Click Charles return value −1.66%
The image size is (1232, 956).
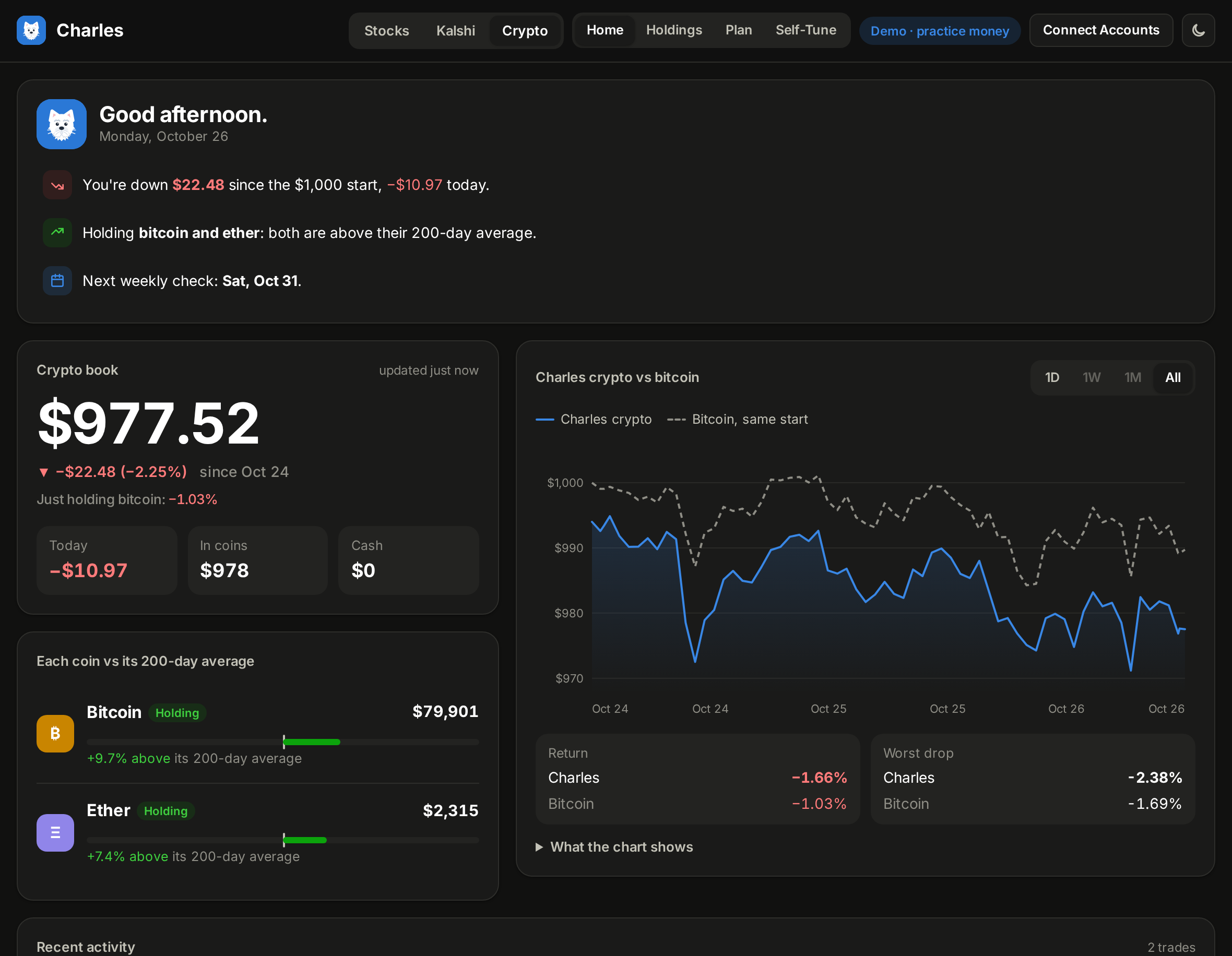click(x=819, y=777)
